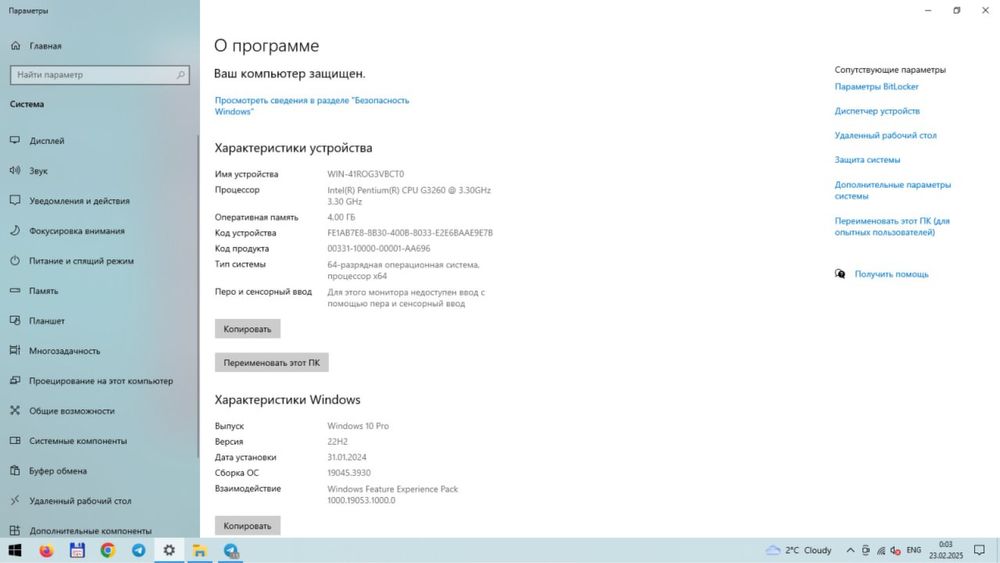Screen dimensions: 1000x563
Task: Click the Многозадачность icon in sidebar
Action: [x=15, y=351]
